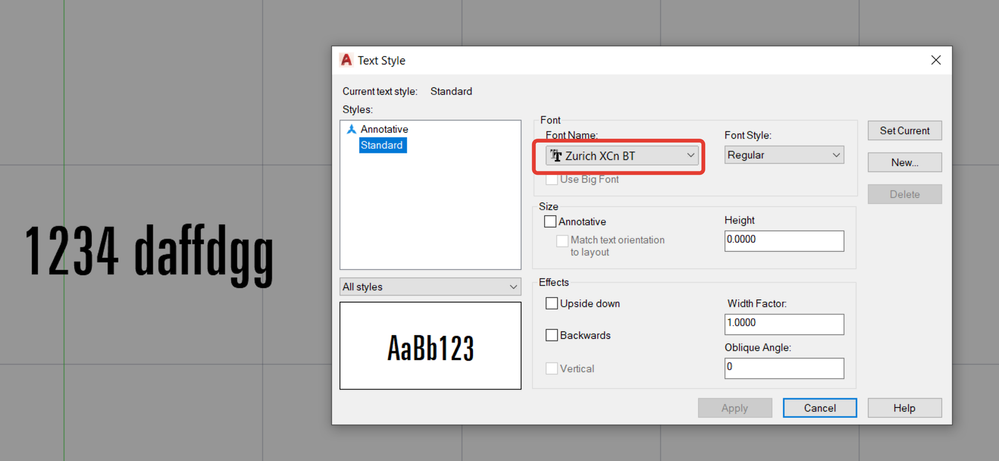Screen dimensions: 999x461
Task: Click the Width Factor input field
Action: point(784,324)
